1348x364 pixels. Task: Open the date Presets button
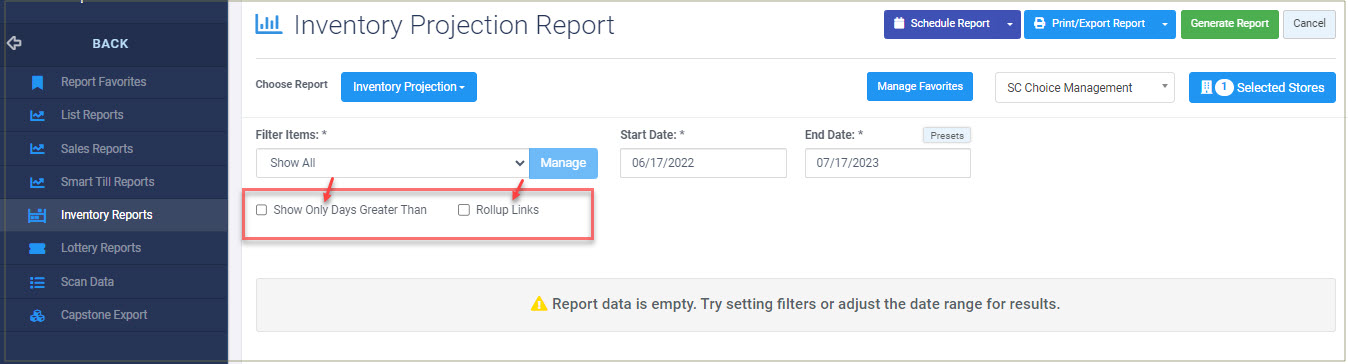click(x=946, y=135)
